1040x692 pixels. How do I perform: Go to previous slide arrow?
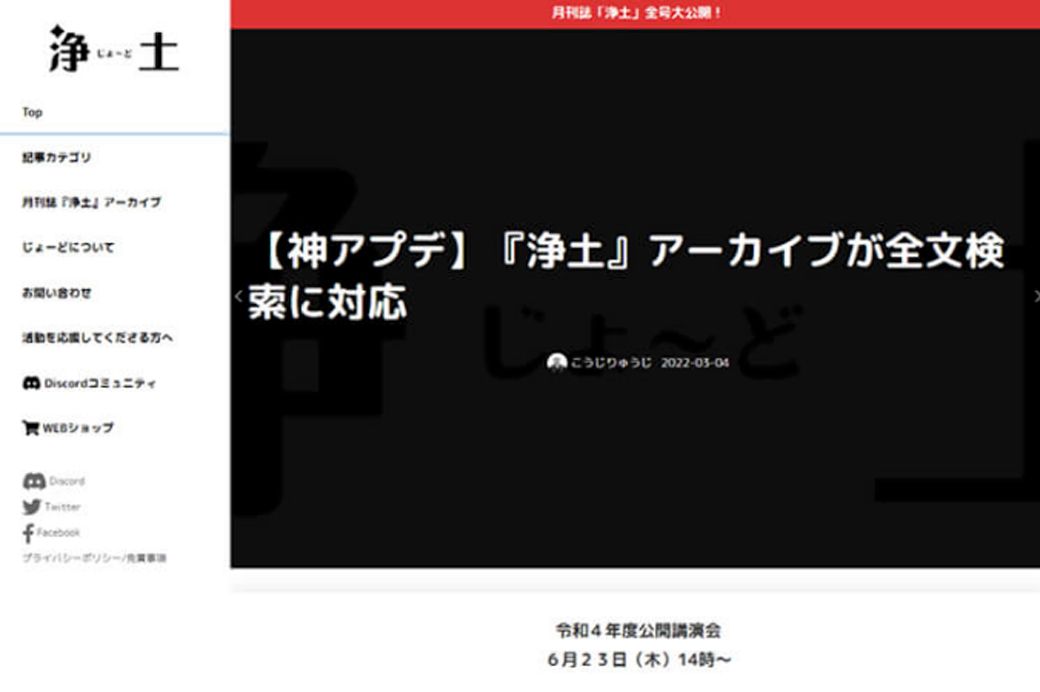pos(238,296)
